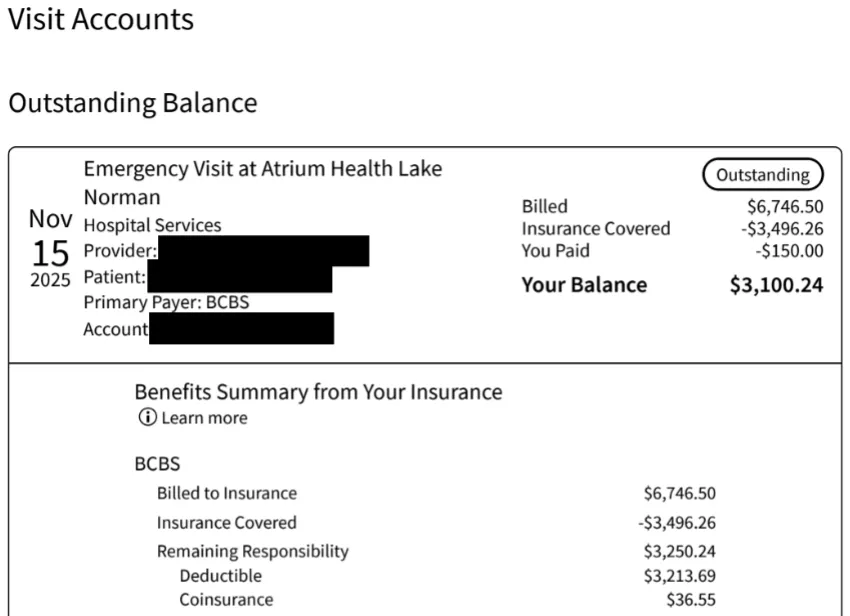The image size is (850, 616).
Task: Click the Hospital Services label
Action: (x=152, y=225)
